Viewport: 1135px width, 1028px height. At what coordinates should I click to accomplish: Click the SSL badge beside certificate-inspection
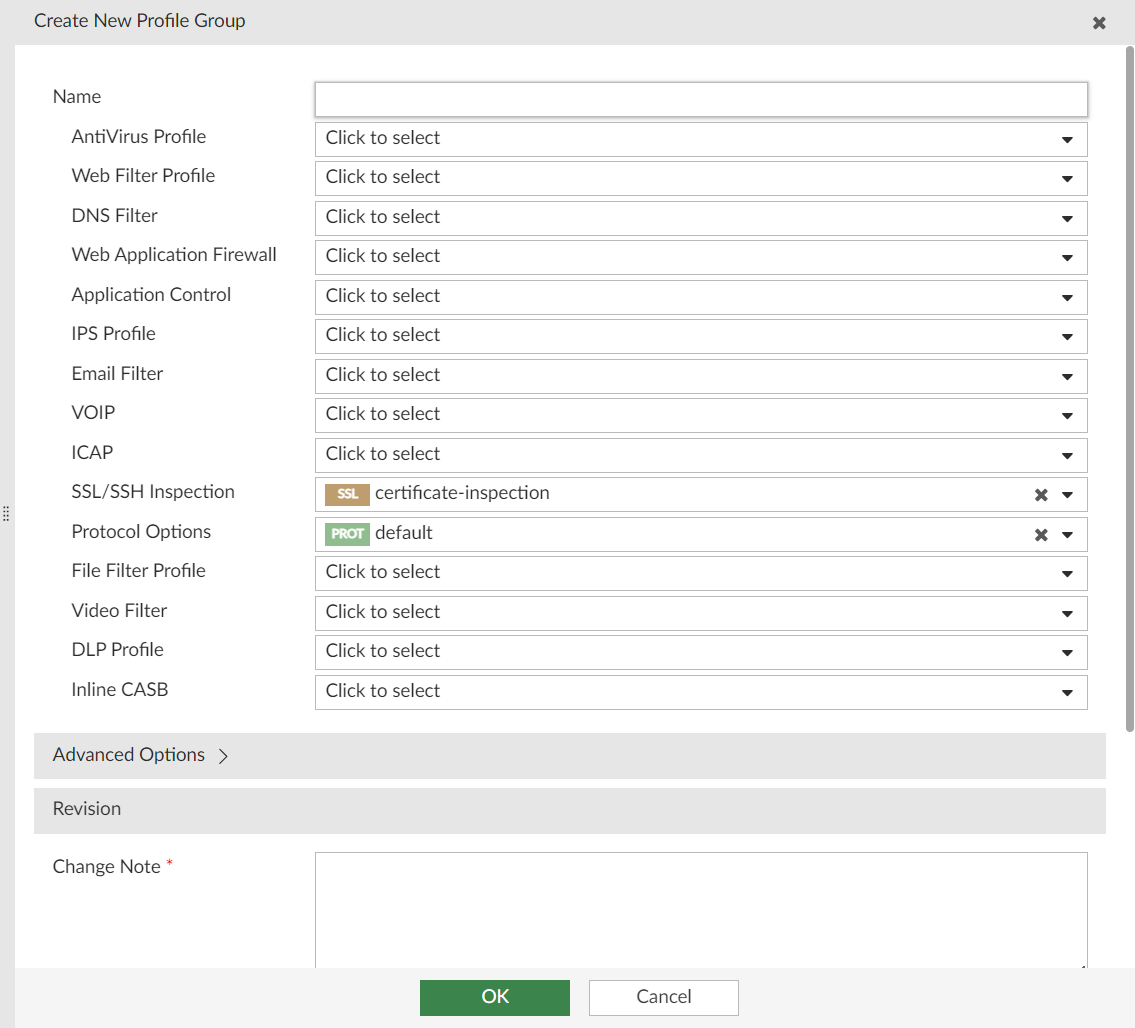[346, 493]
